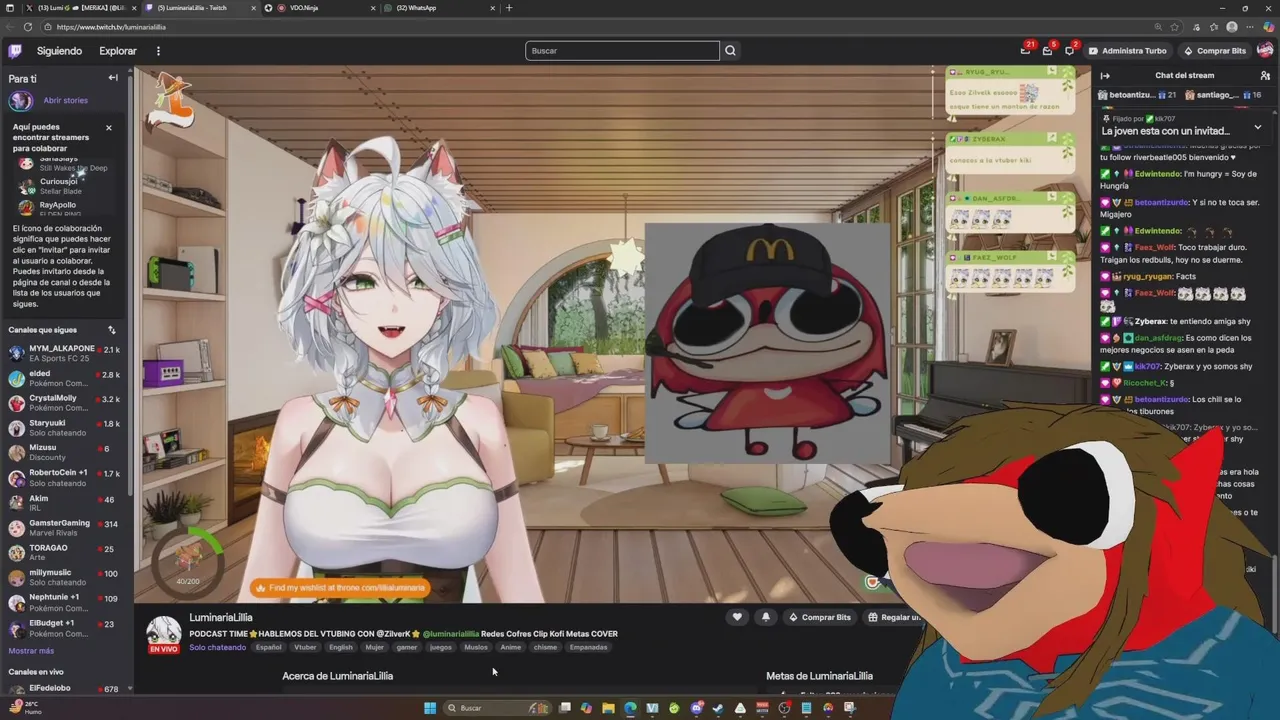
Task: Open the chat community users icon
Action: point(1265,76)
